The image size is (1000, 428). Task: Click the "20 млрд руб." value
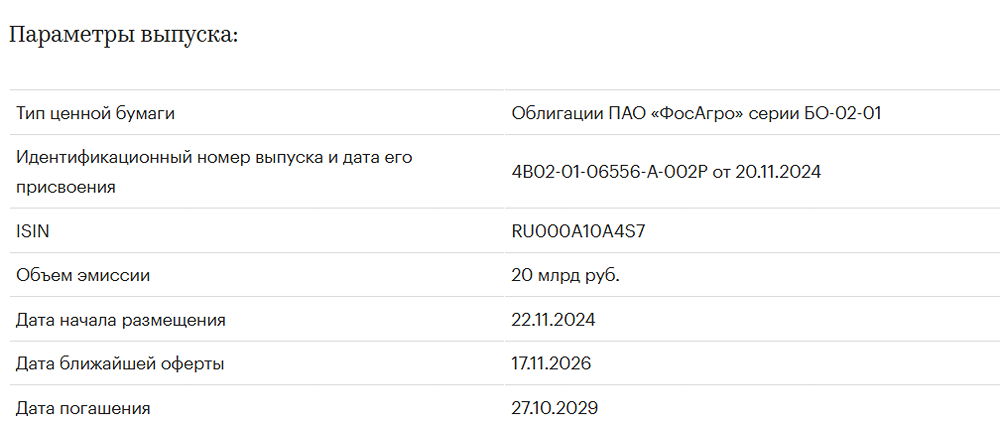[x=565, y=275]
